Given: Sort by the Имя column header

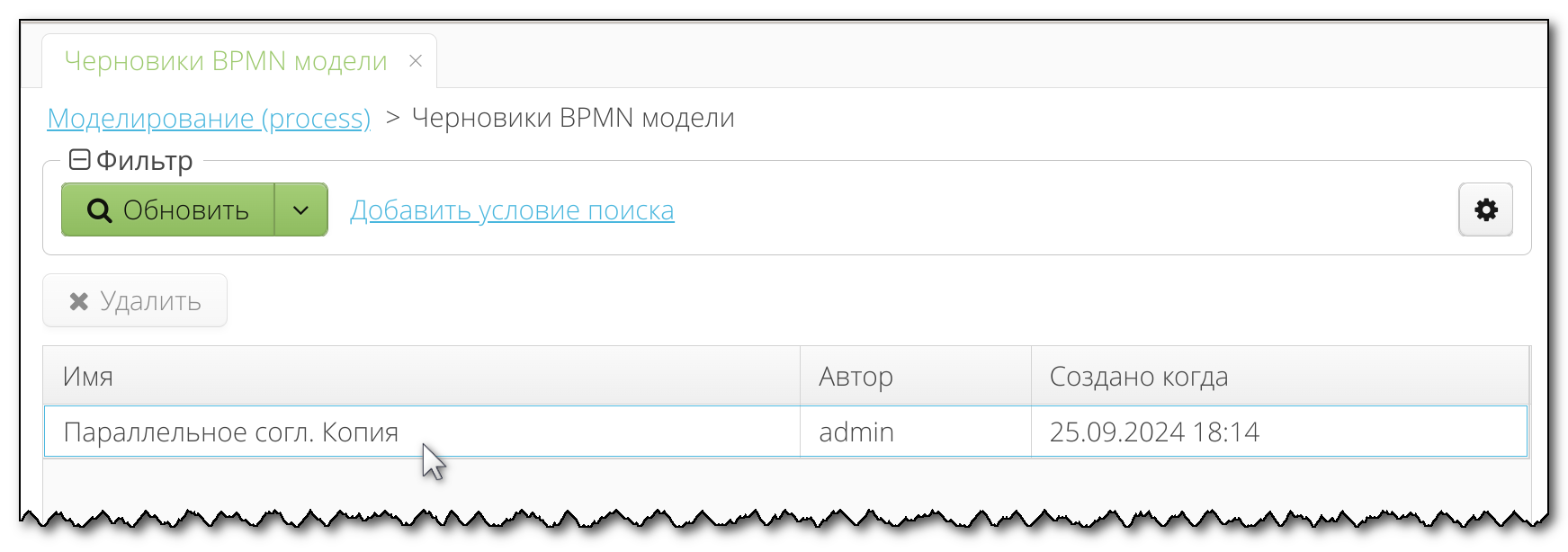Looking at the screenshot, I should click(88, 376).
